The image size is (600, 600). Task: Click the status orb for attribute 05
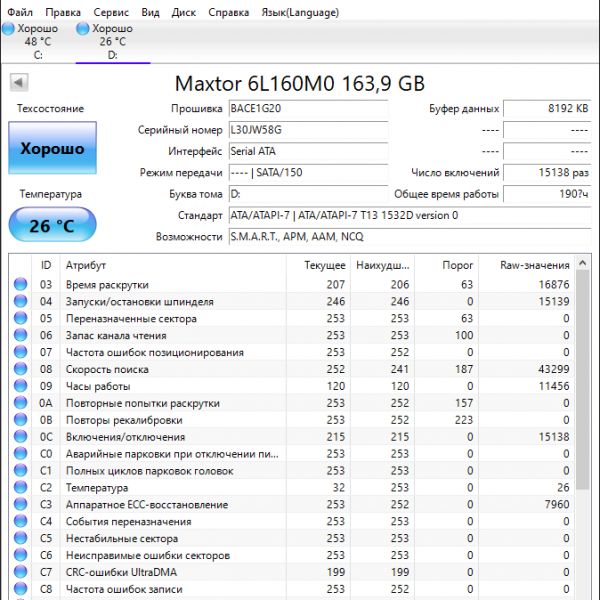(21, 318)
